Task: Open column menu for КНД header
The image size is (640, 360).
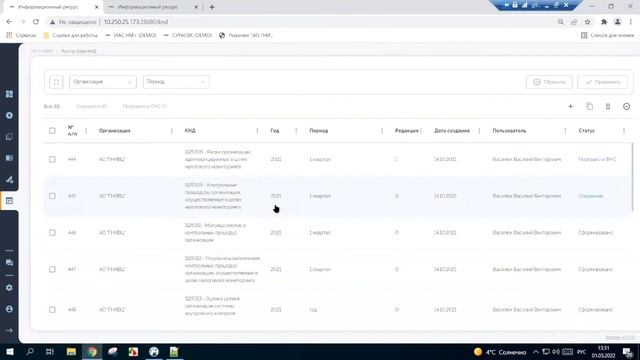Action: tap(257, 131)
